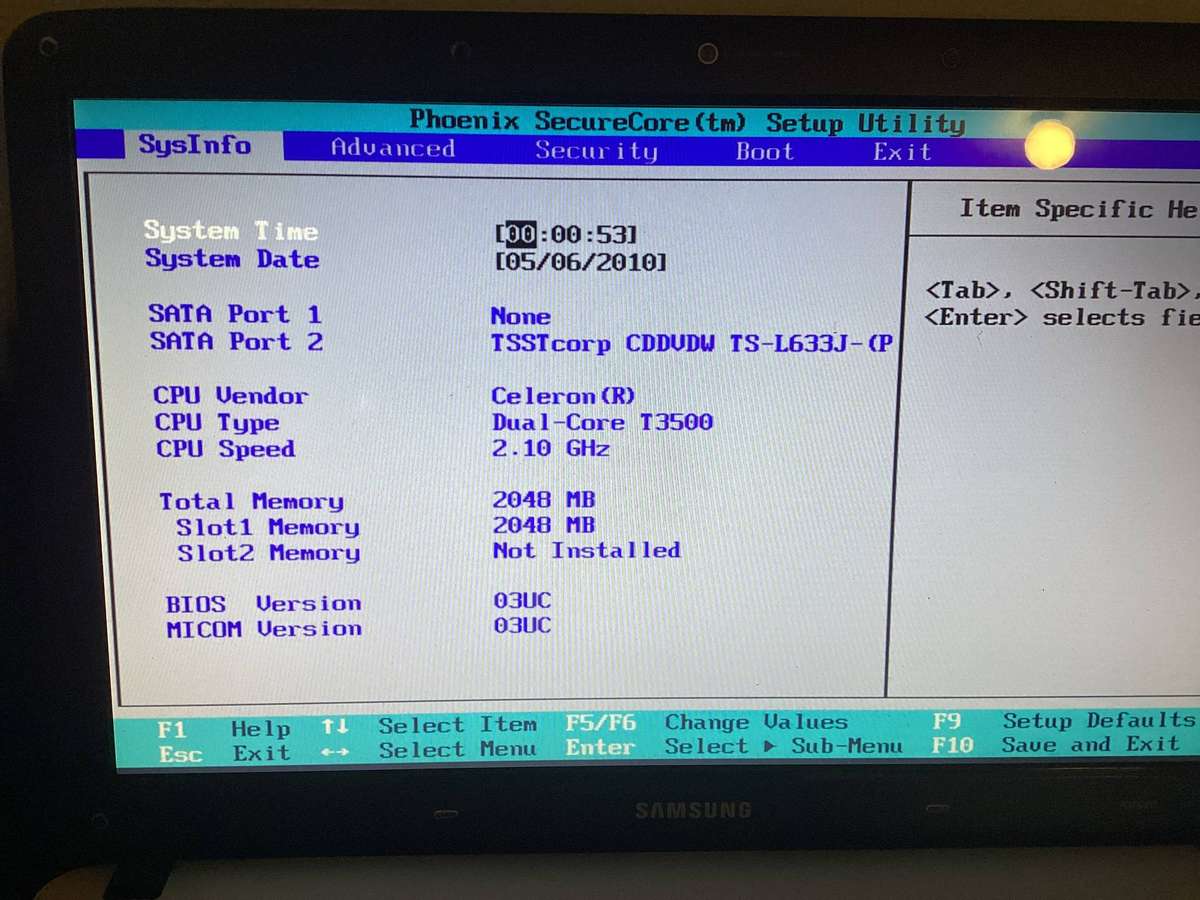Click the BIOS Version label

point(264,604)
